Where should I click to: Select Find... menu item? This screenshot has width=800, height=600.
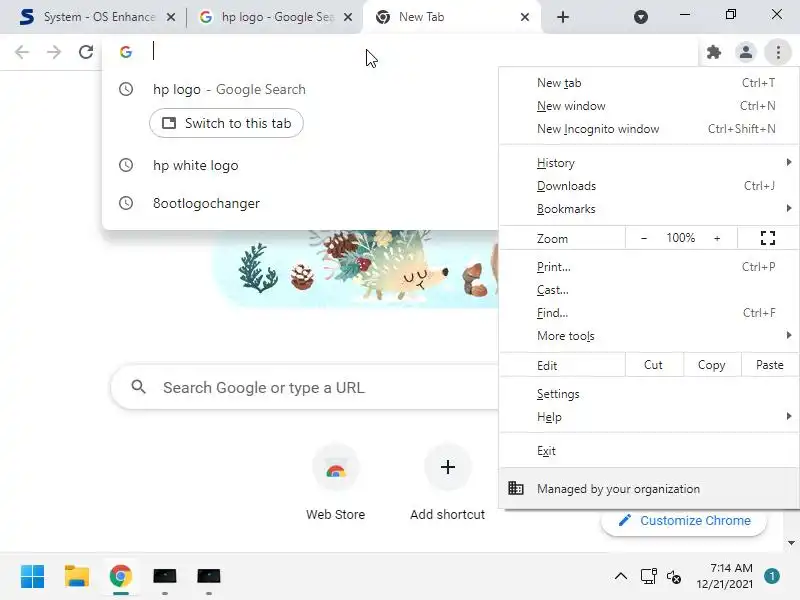649,313
